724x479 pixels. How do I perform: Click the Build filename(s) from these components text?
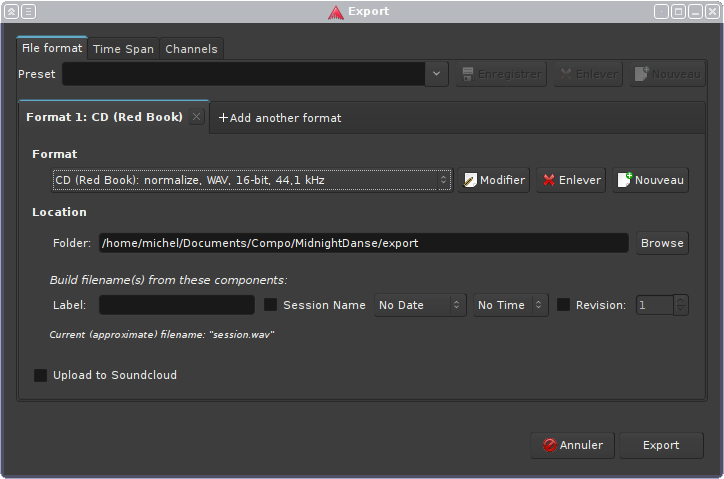tap(169, 280)
